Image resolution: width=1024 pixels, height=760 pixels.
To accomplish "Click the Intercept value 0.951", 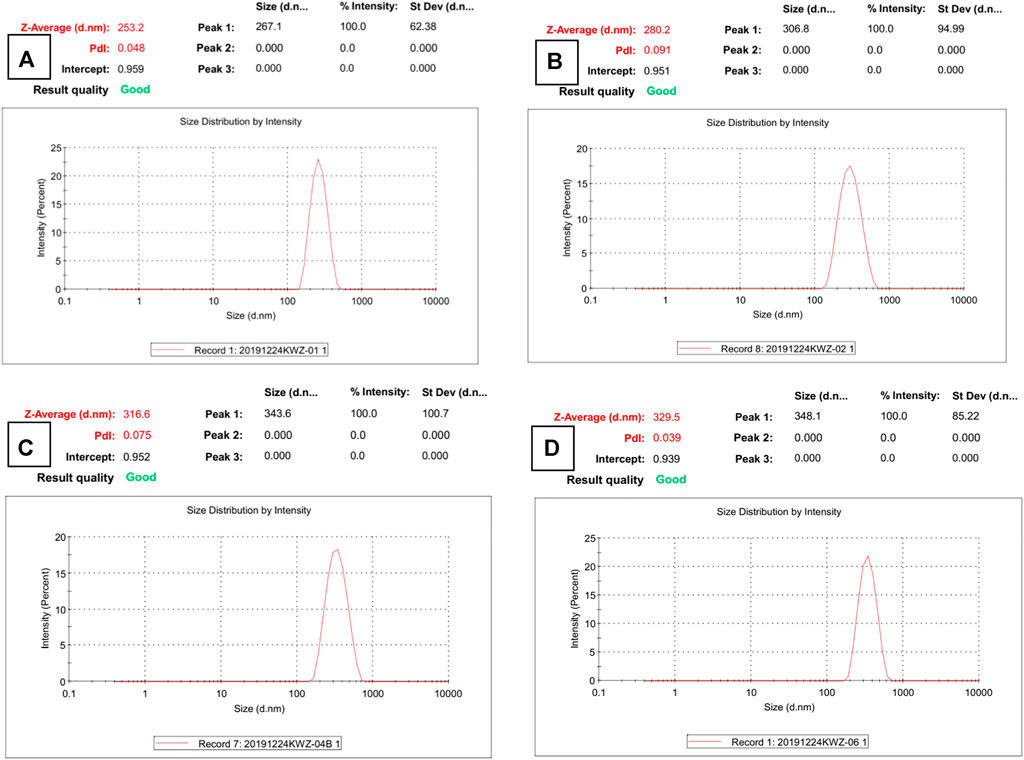I will point(657,71).
